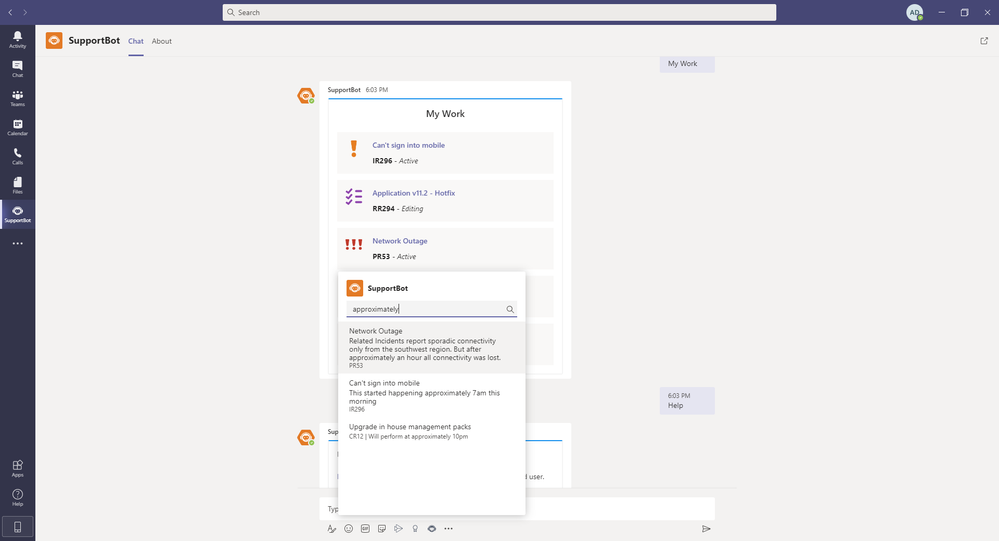Open Can't sign into mobile link
Viewport: 999px width, 541px height.
tap(408, 145)
